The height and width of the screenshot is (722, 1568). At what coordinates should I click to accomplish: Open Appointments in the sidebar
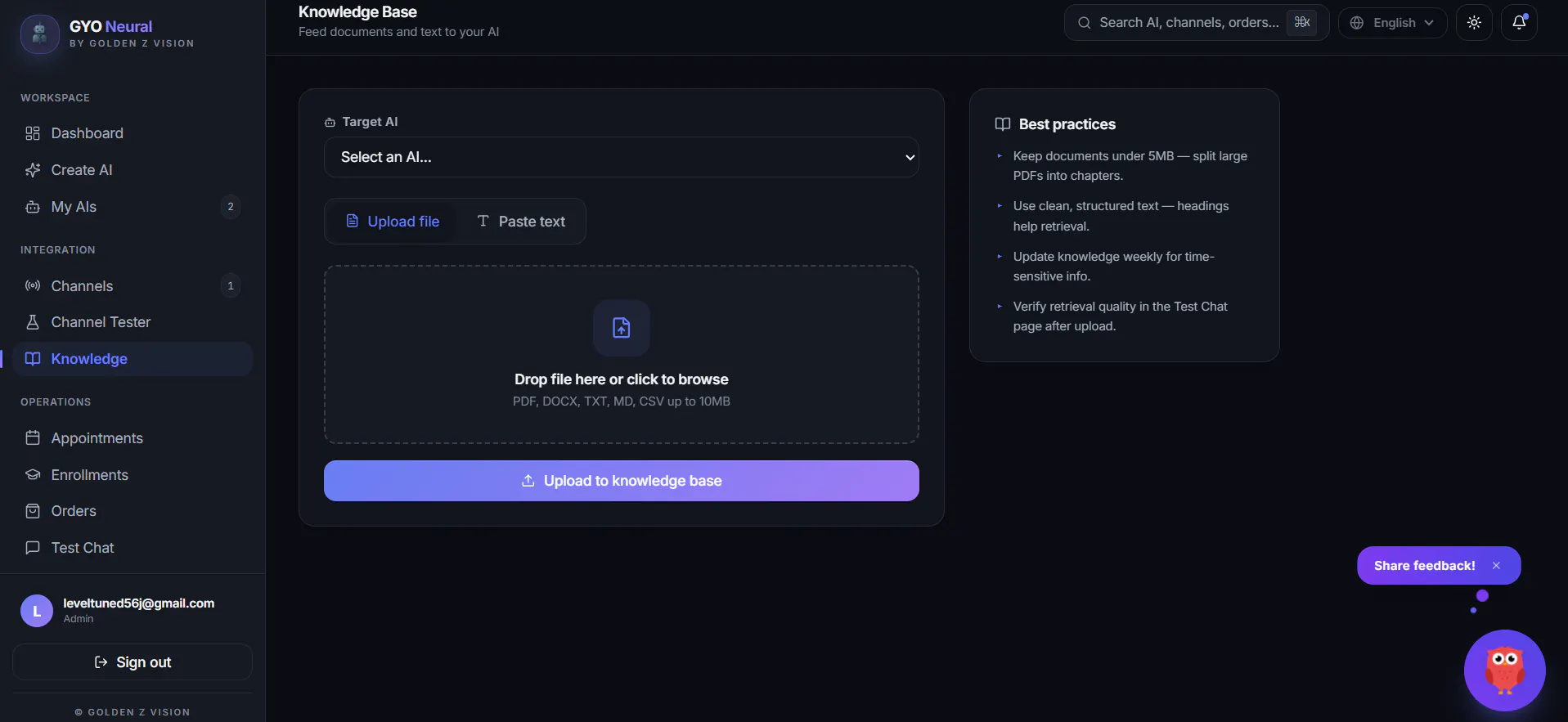point(133,438)
